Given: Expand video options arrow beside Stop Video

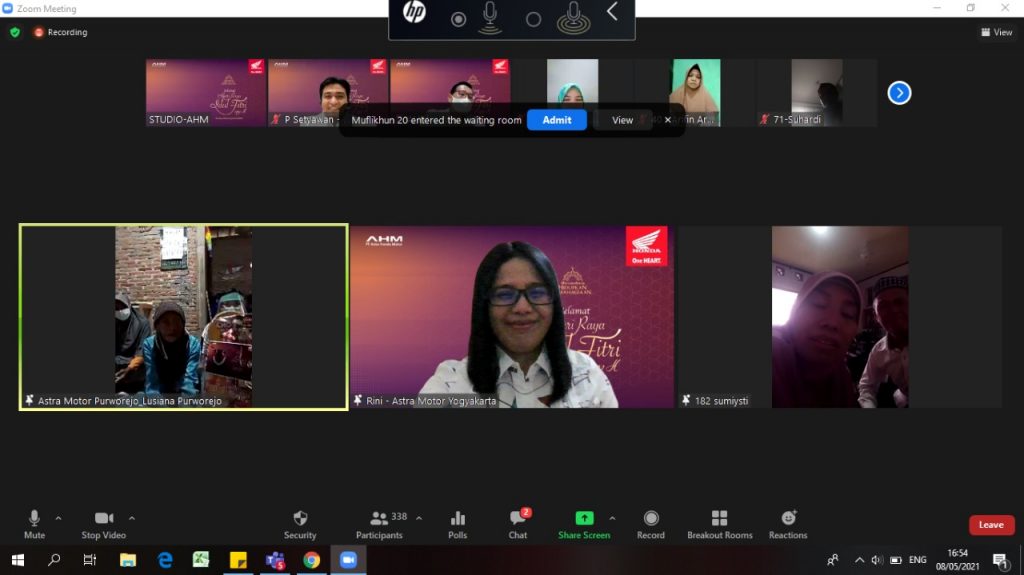Looking at the screenshot, I should [x=132, y=518].
